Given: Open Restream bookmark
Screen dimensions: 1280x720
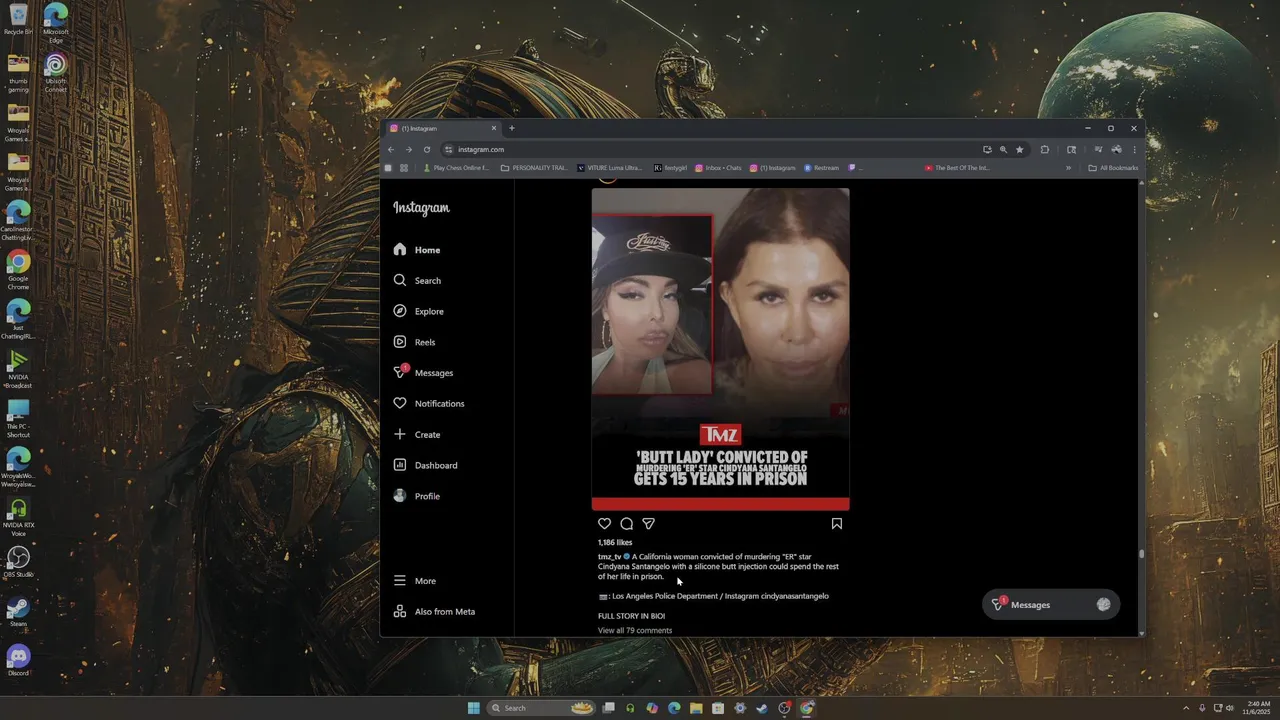Looking at the screenshot, I should (822, 168).
